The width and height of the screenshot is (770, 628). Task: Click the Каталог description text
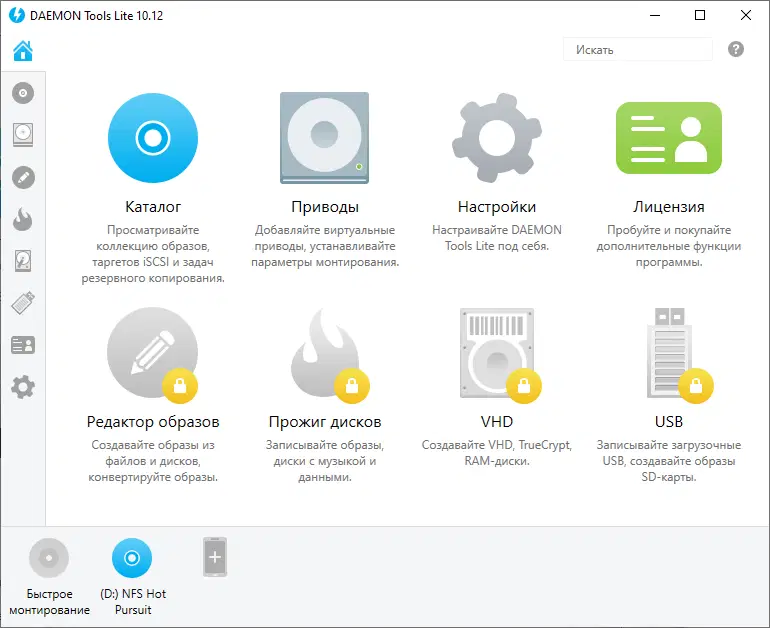(x=153, y=254)
